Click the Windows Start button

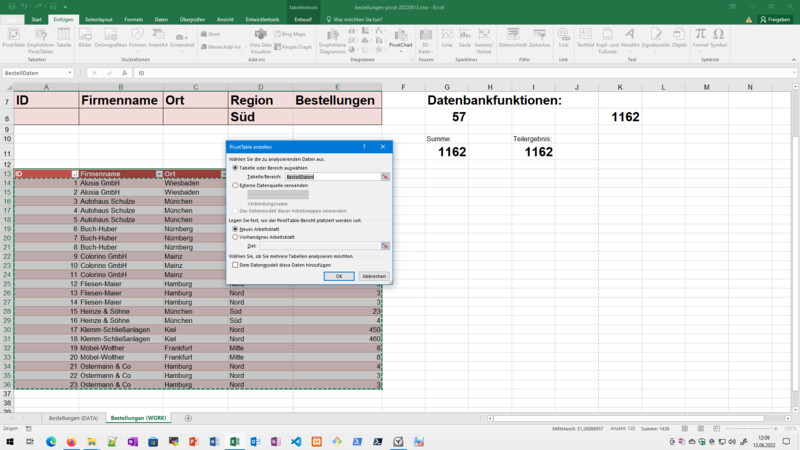pyautogui.click(x=10, y=441)
